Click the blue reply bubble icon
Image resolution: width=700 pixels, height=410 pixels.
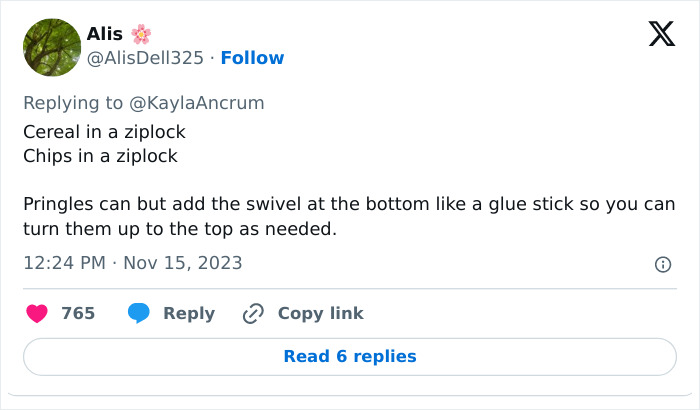coord(139,314)
